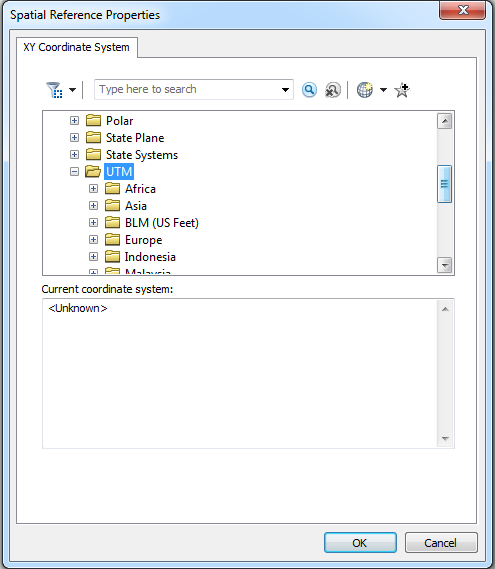Click the OK button
This screenshot has height=569, width=495.
[360, 543]
